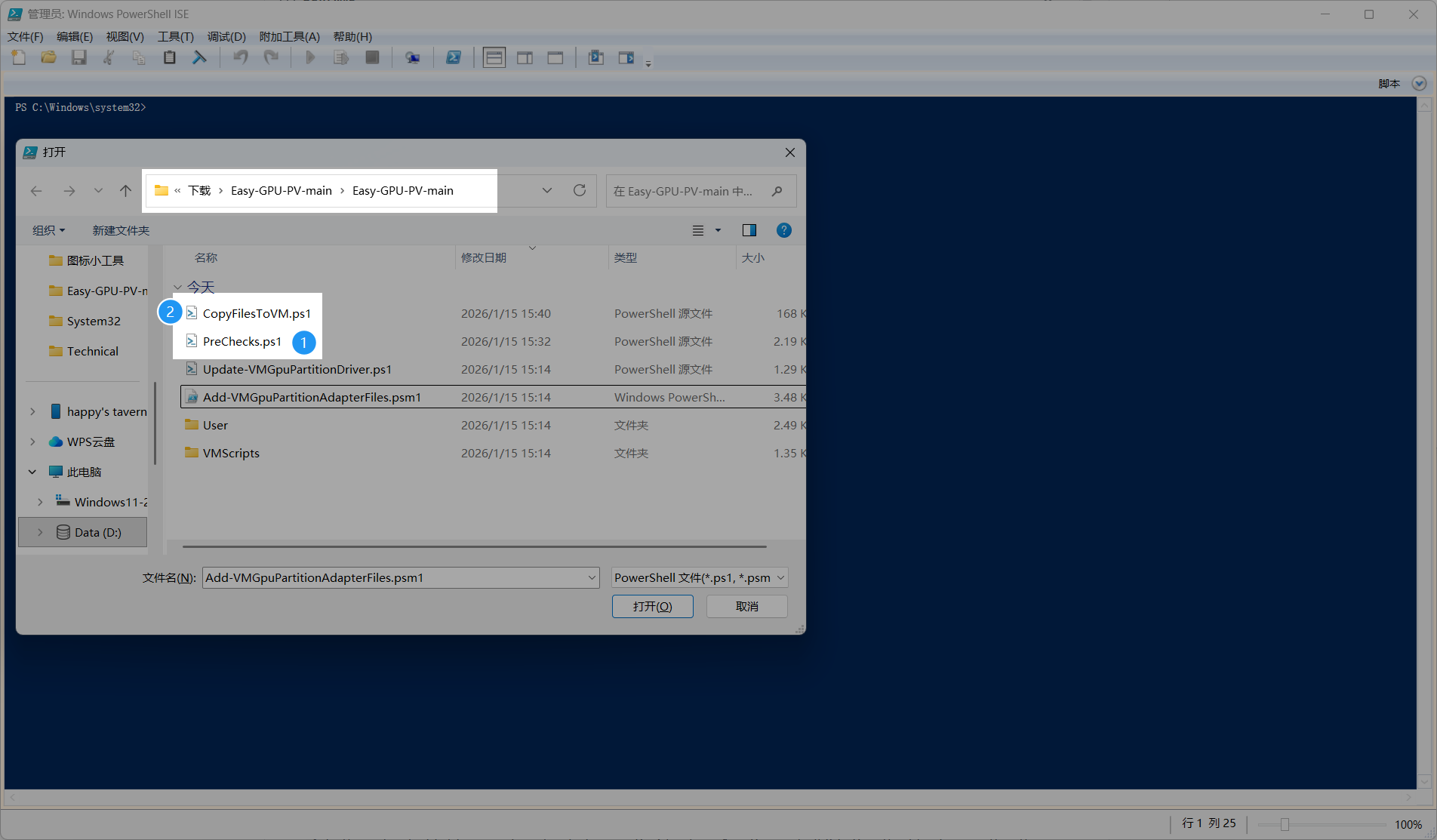Click the view layout list icon

coord(698,230)
